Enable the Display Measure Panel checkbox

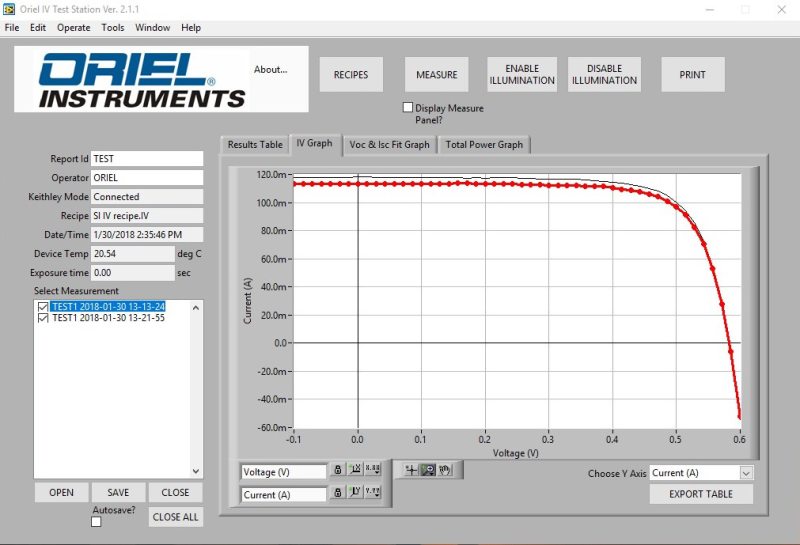[408, 108]
